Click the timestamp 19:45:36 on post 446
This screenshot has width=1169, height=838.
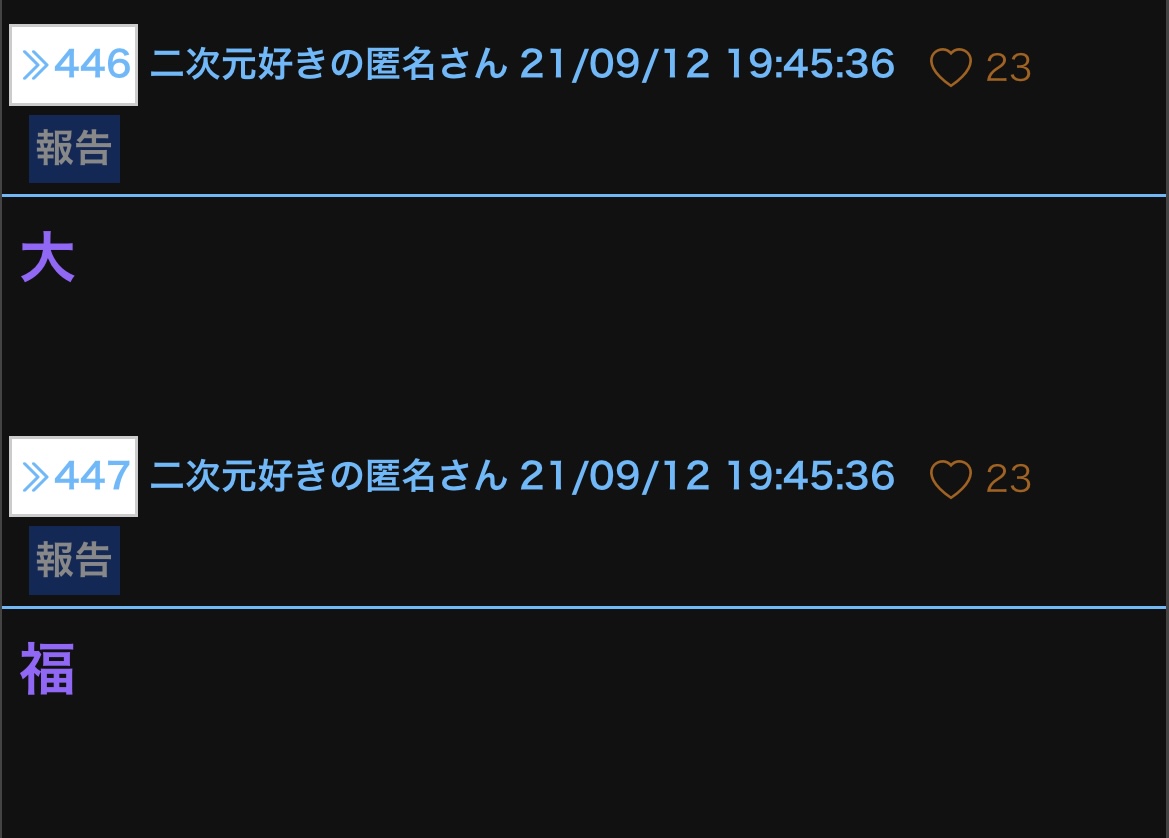(810, 64)
